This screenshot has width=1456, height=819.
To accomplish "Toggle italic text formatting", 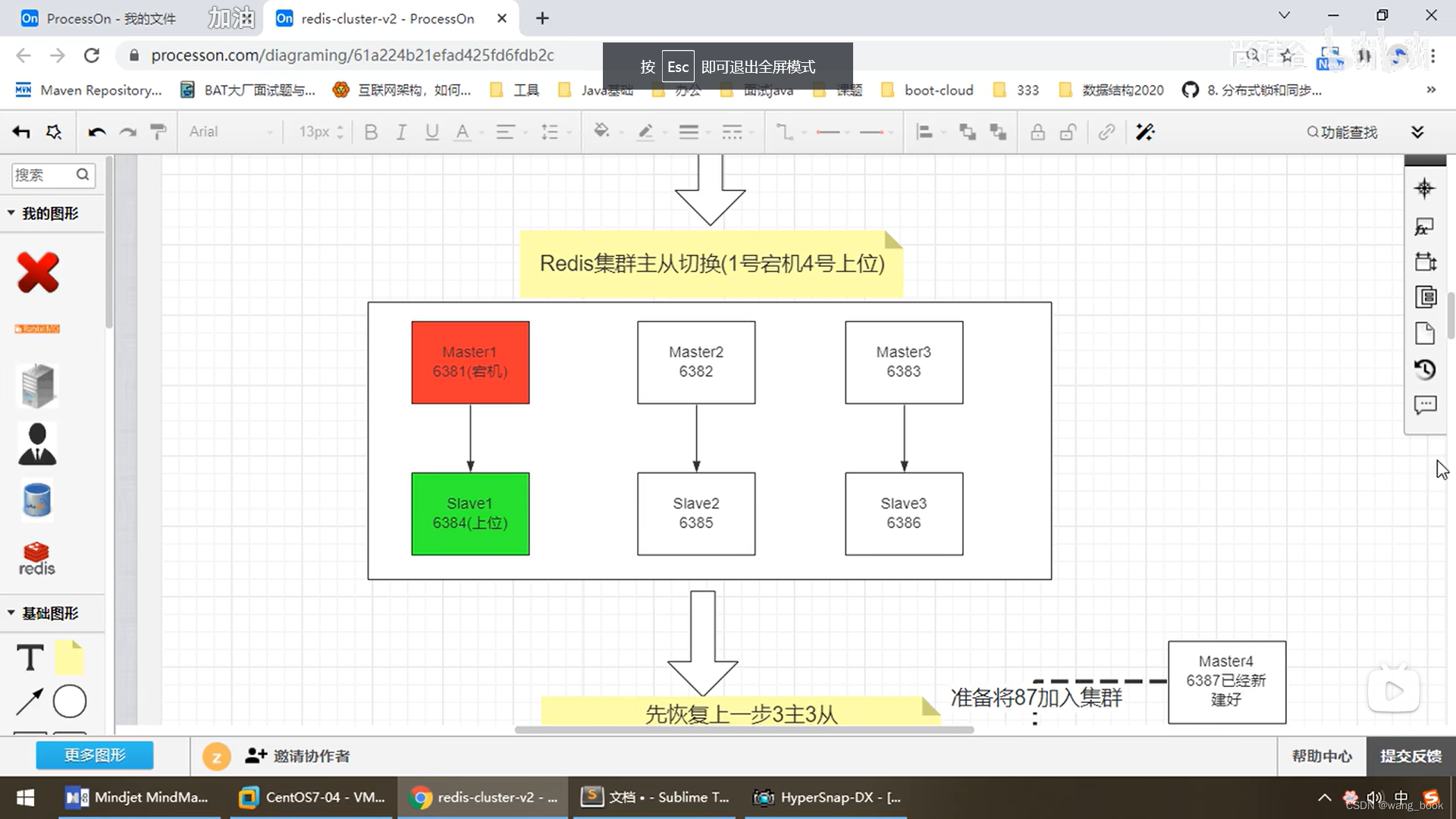I will 401,131.
